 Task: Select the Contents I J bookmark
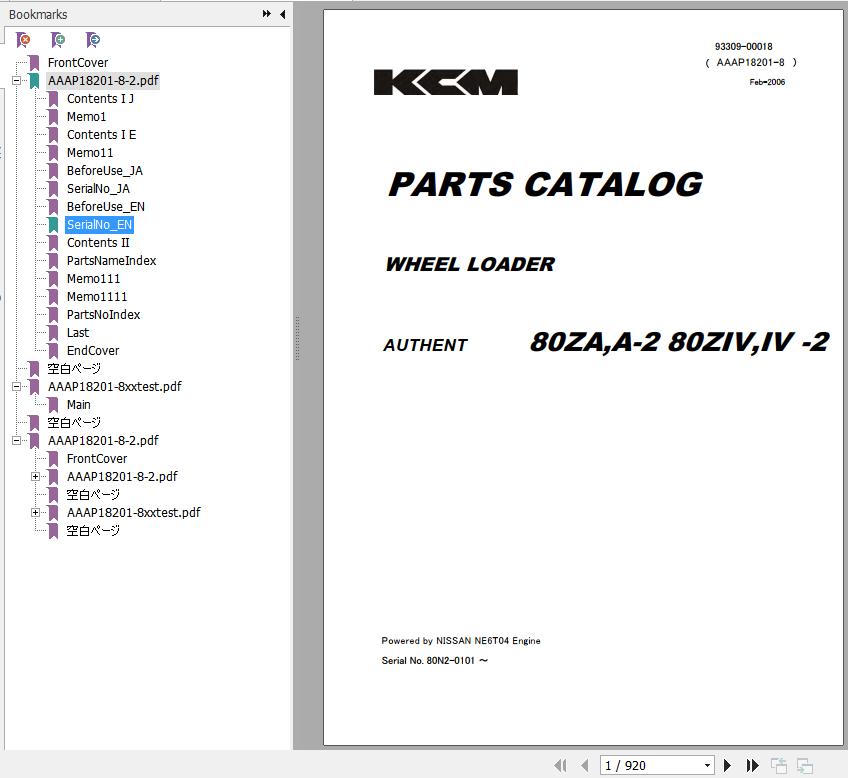(x=100, y=99)
